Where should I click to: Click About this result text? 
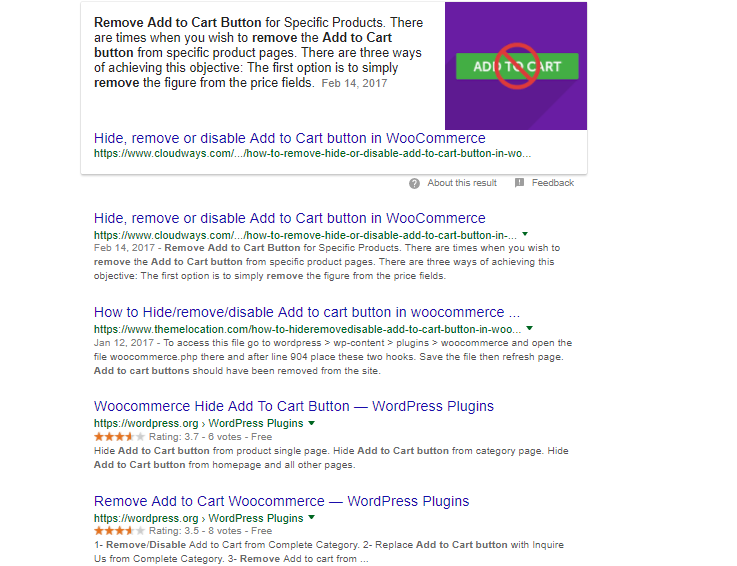(462, 183)
